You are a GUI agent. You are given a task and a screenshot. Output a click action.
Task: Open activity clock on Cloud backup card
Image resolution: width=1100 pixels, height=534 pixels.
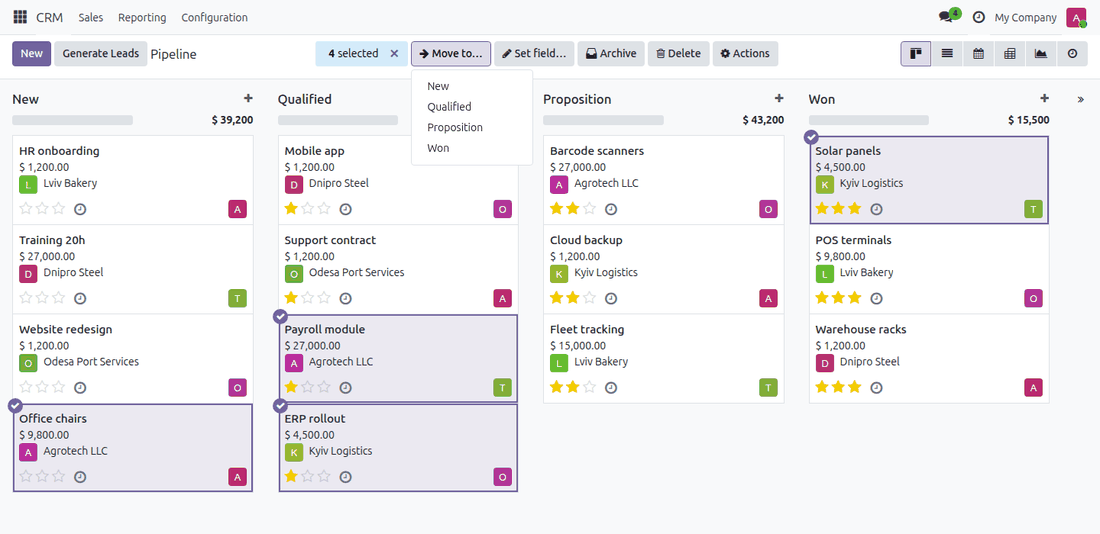(x=611, y=298)
